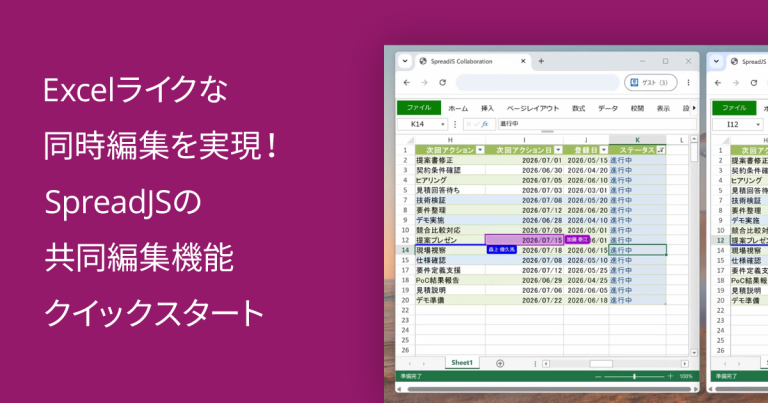Image resolution: width=768 pixels, height=403 pixels.
Task: Click cell 提案書修正 in left window
Action: 450,160
